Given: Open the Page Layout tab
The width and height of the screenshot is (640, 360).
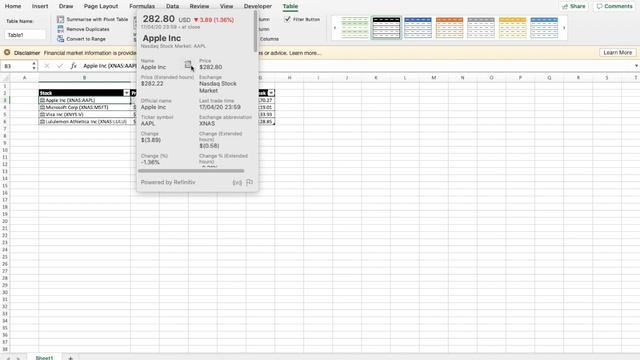Looking at the screenshot, I should coord(101,6).
